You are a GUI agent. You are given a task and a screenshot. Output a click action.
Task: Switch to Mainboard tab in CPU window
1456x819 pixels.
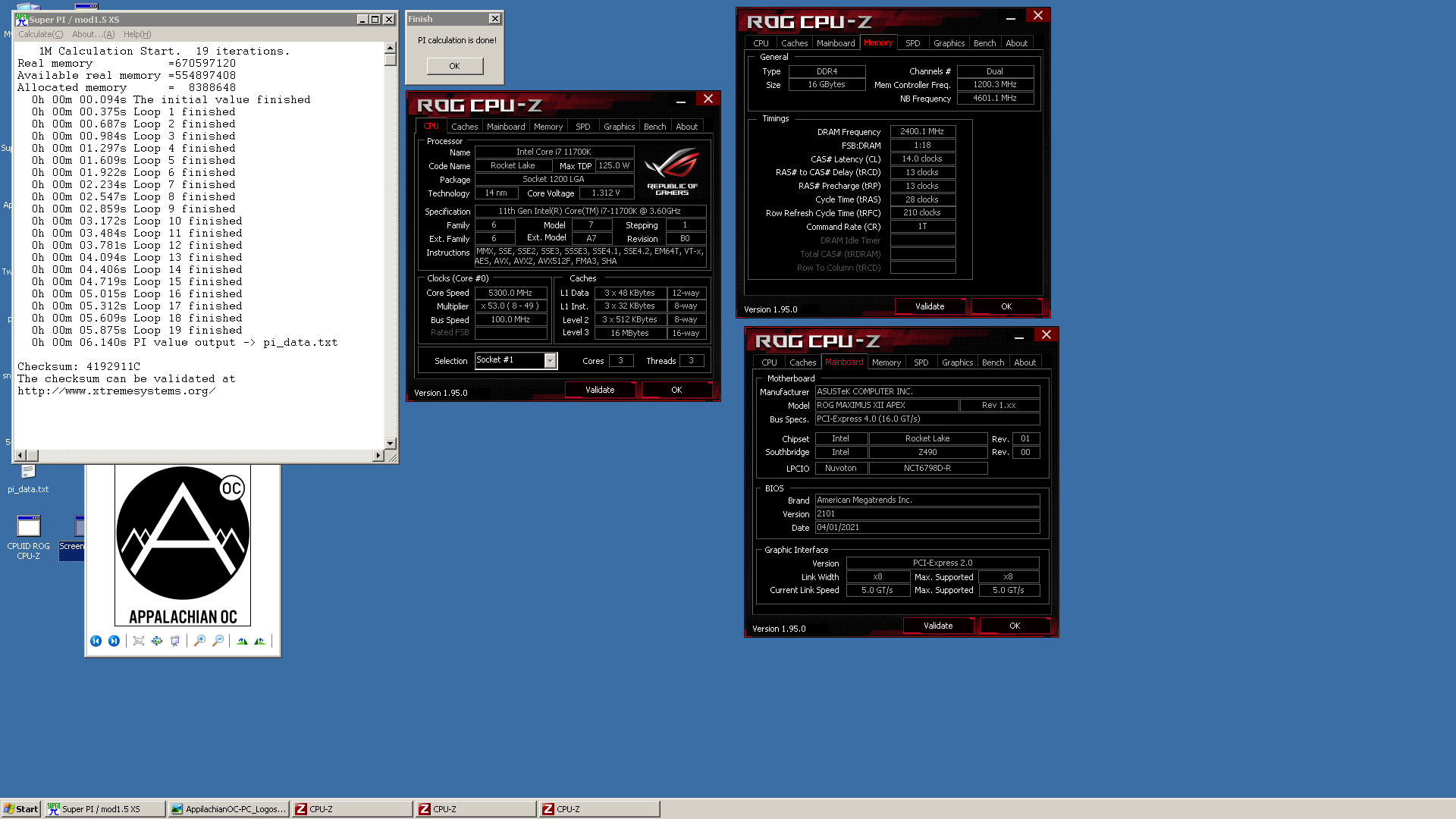pyautogui.click(x=506, y=127)
